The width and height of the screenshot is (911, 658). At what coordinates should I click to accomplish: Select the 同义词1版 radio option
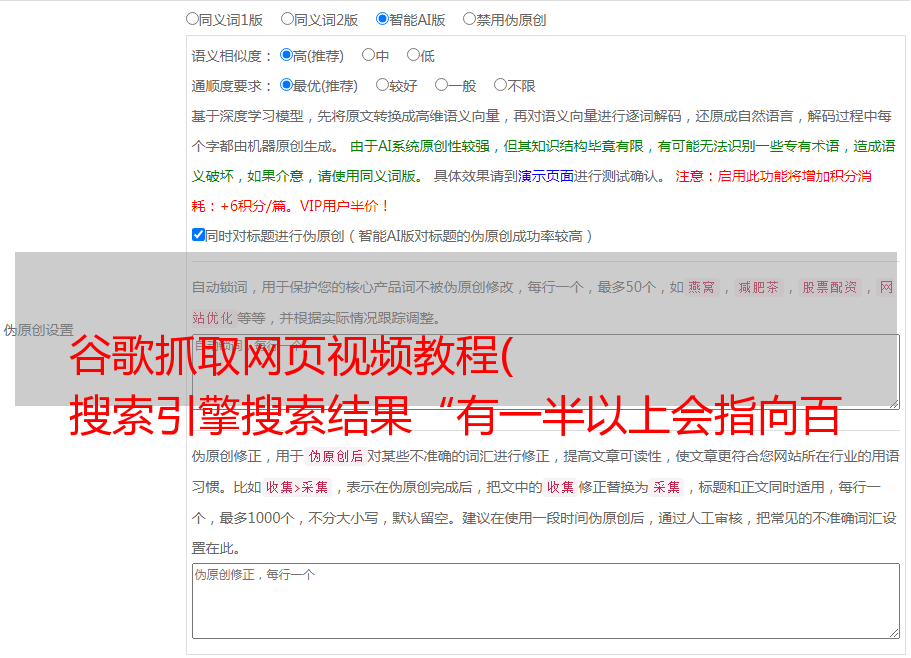[193, 18]
